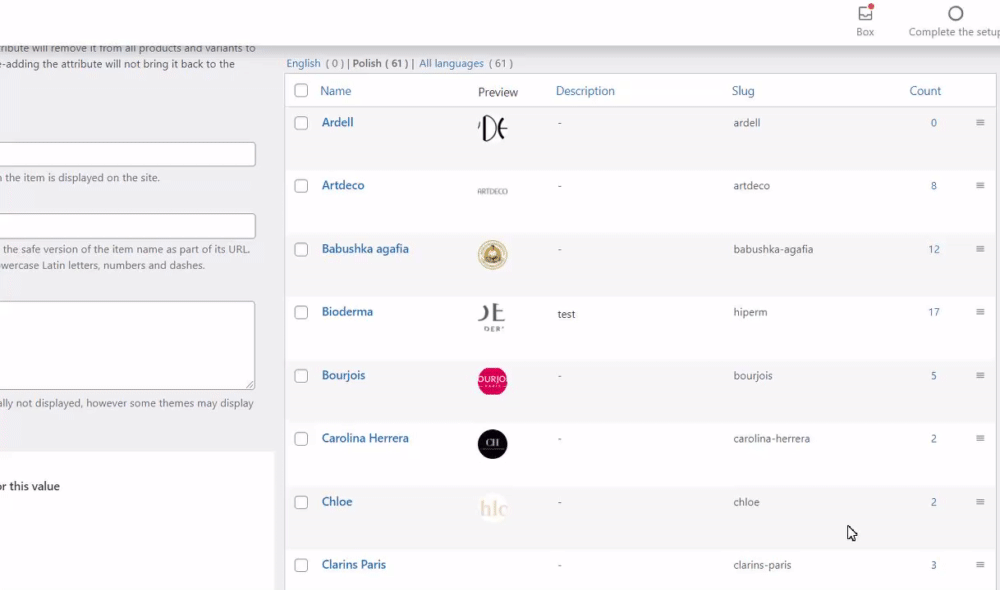Check the Babushka agafia row checkbox
The width and height of the screenshot is (1000, 590).
(301, 249)
